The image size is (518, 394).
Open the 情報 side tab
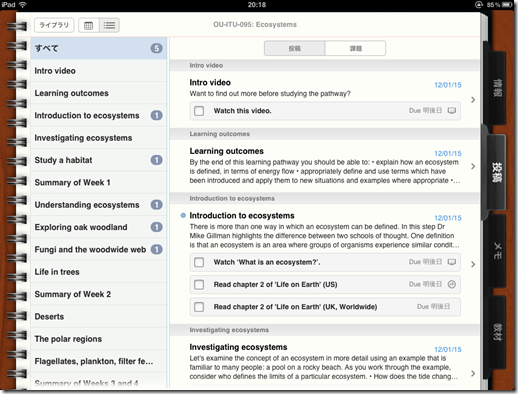point(497,88)
